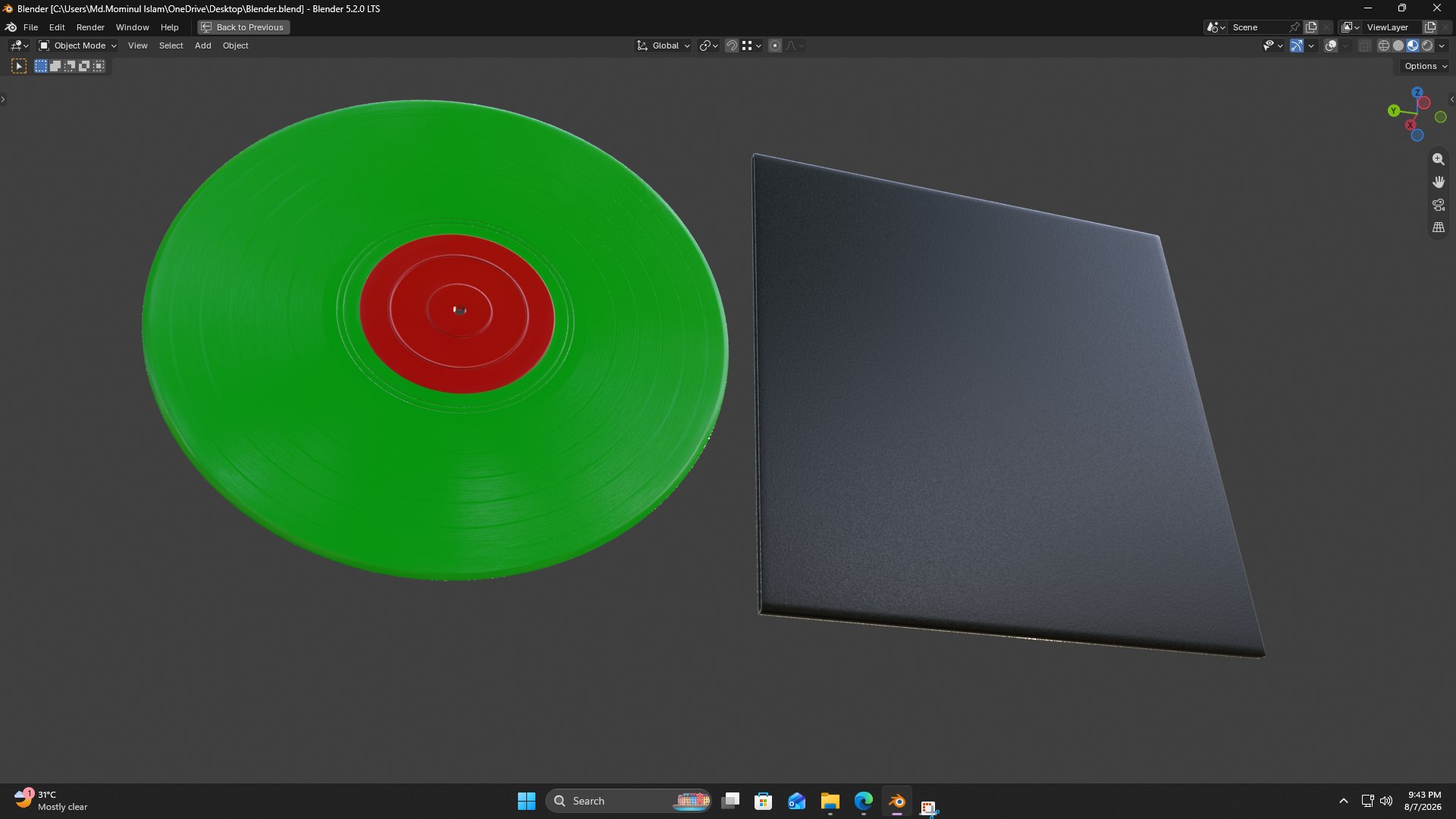Switch to Wireframe viewport shading
1456x819 pixels.
pyautogui.click(x=1384, y=45)
